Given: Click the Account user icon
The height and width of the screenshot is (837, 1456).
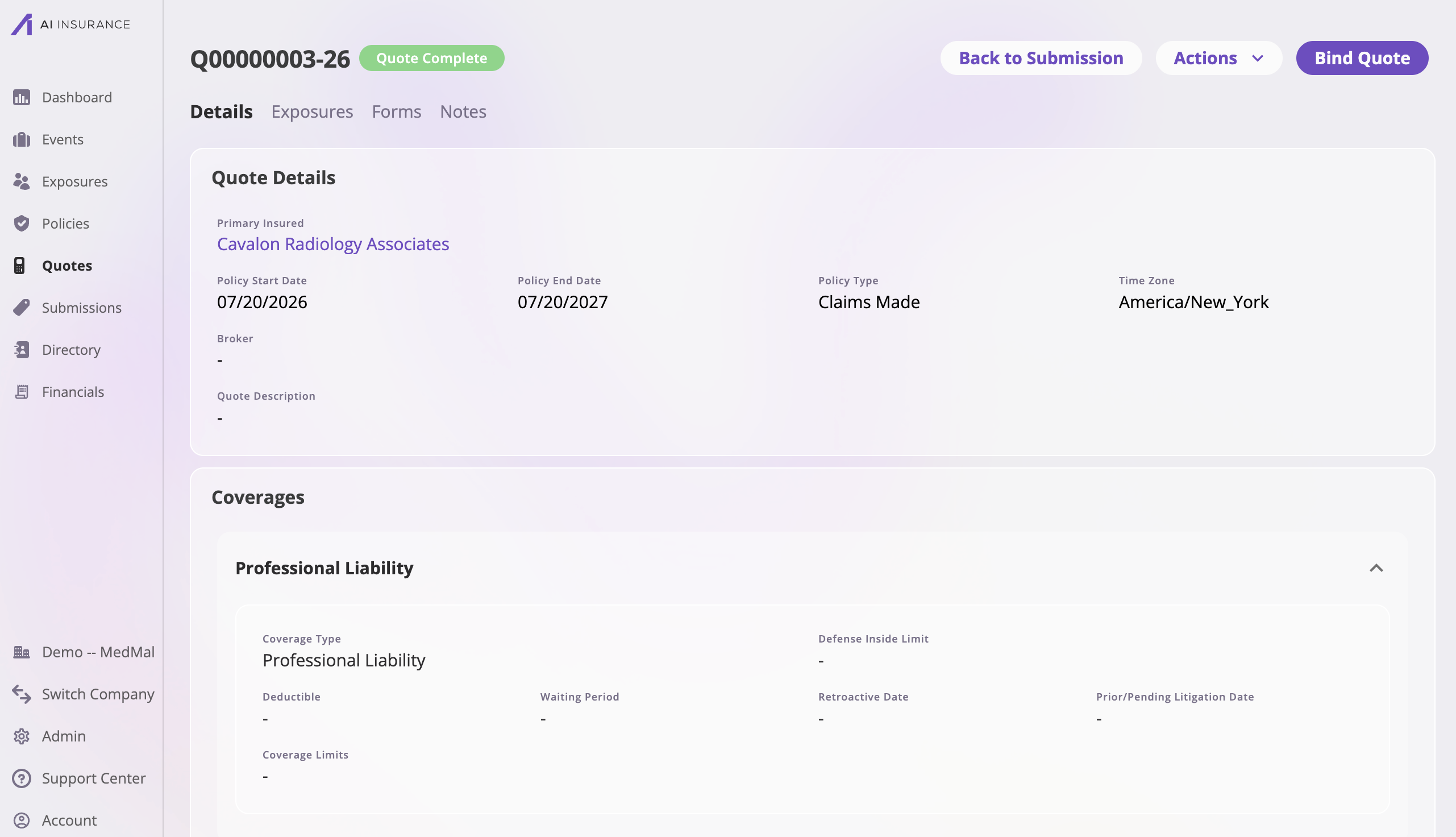Looking at the screenshot, I should [x=21, y=820].
